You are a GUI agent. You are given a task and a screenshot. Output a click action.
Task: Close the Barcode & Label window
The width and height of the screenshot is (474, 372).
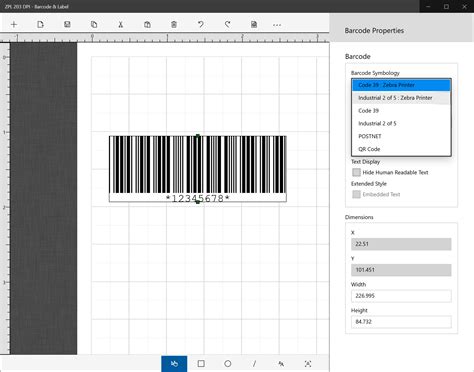464,6
